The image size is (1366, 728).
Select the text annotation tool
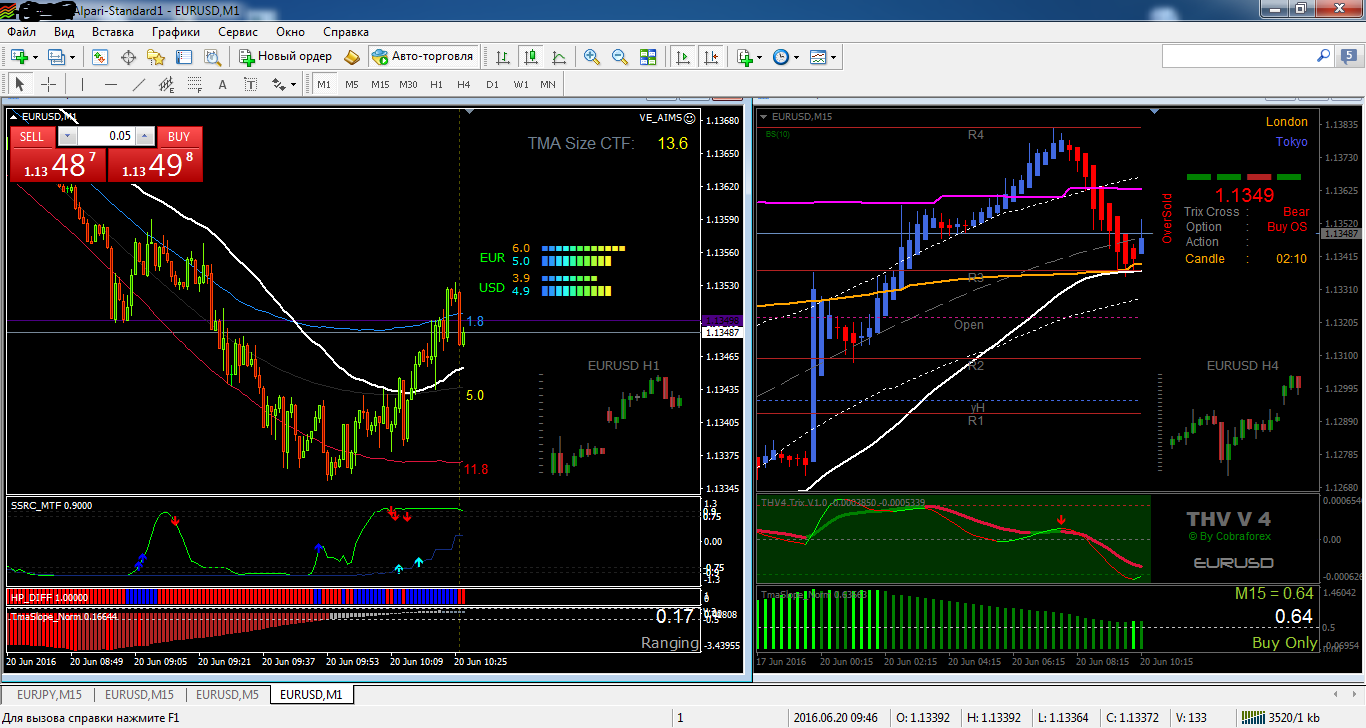(223, 84)
